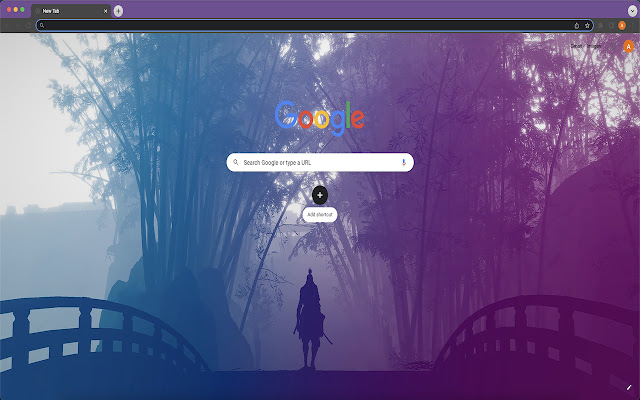Open a new browser tab with plus button

coord(118,11)
